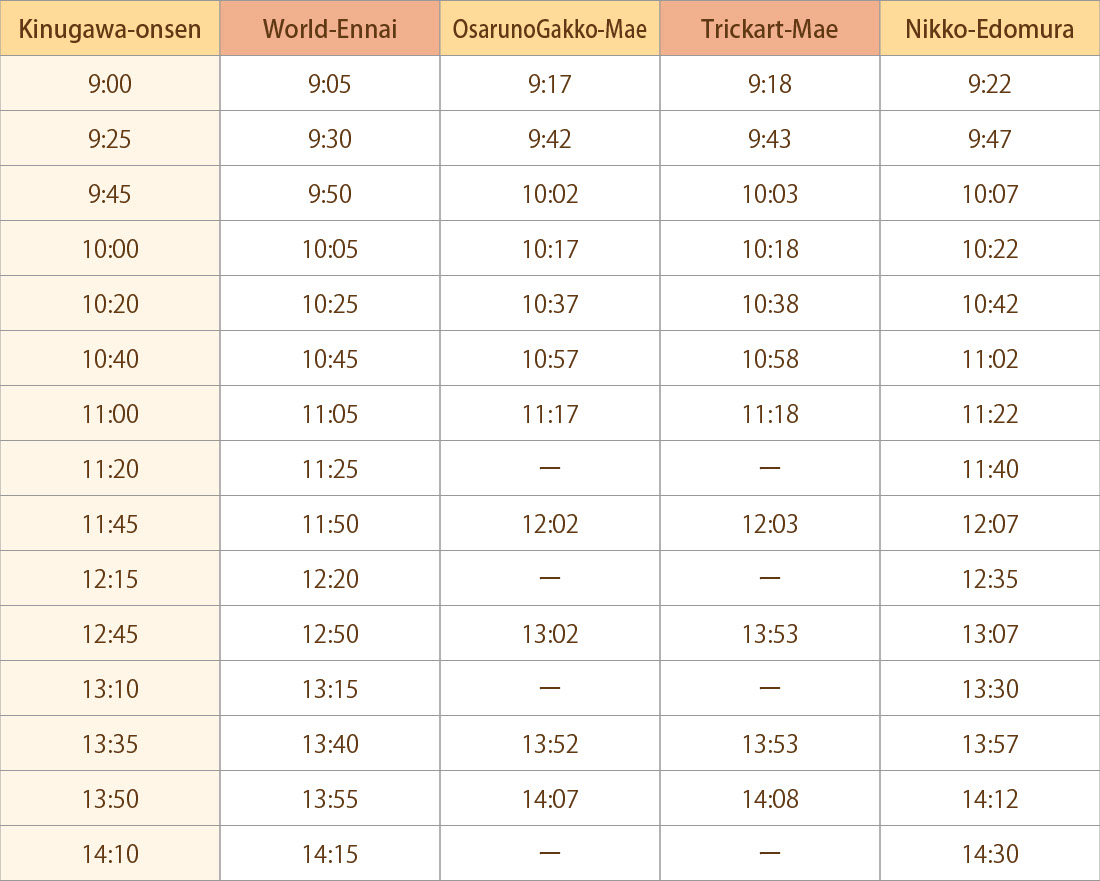This screenshot has width=1100, height=881.
Task: Click the 9:25 Kinugawa-onsen departure
Action: click(109, 138)
